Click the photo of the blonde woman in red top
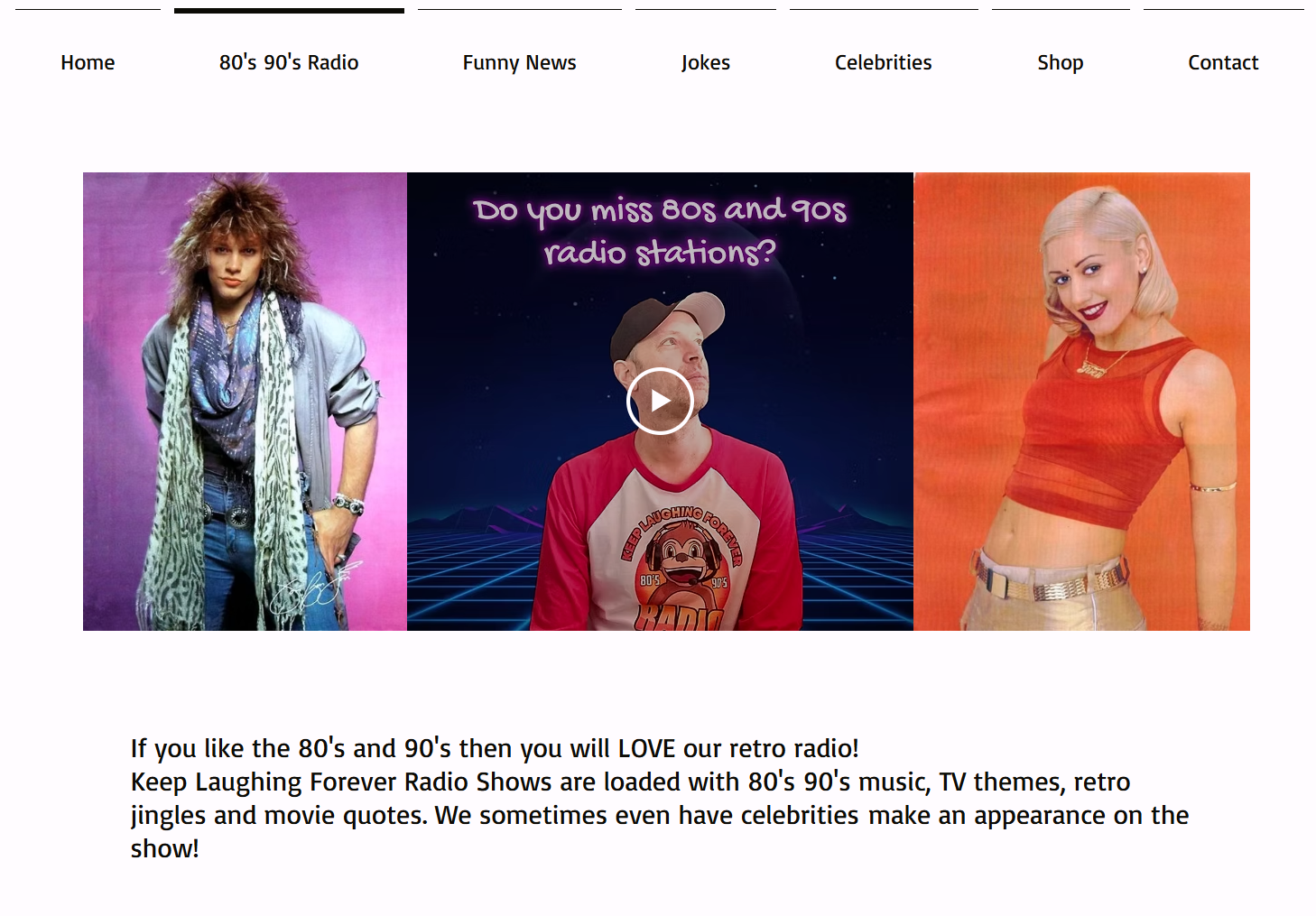The image size is (1316, 916). click(1082, 402)
